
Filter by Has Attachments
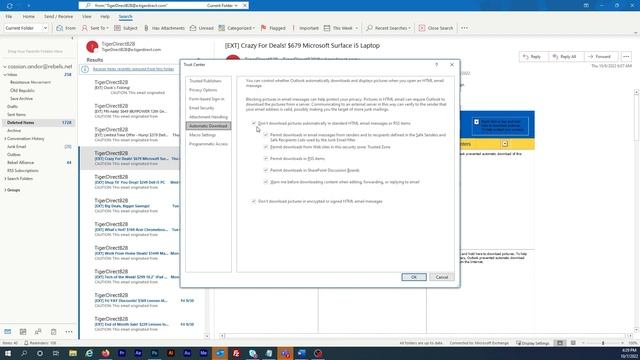point(164,28)
